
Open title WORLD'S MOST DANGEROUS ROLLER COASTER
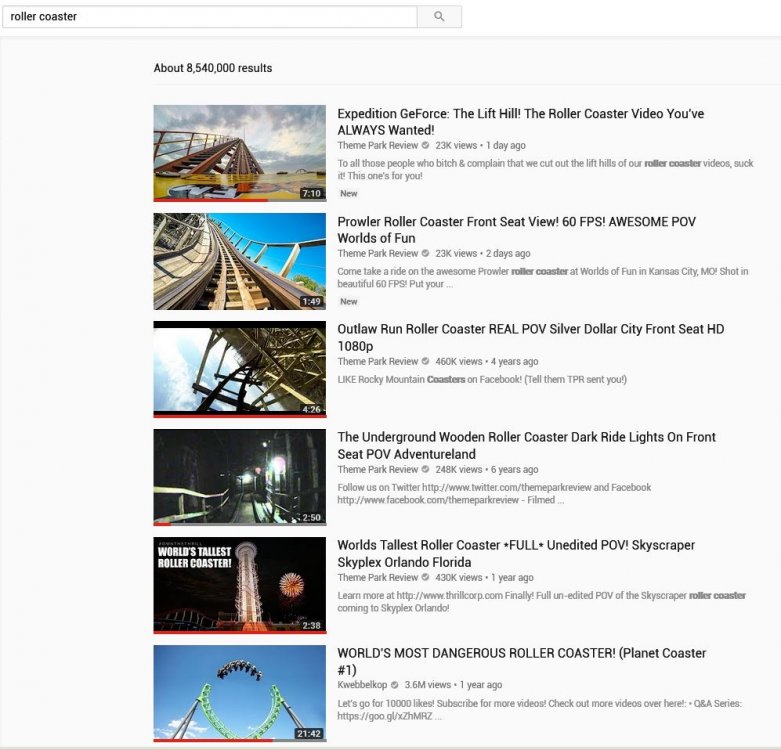pyautogui.click(x=521, y=661)
